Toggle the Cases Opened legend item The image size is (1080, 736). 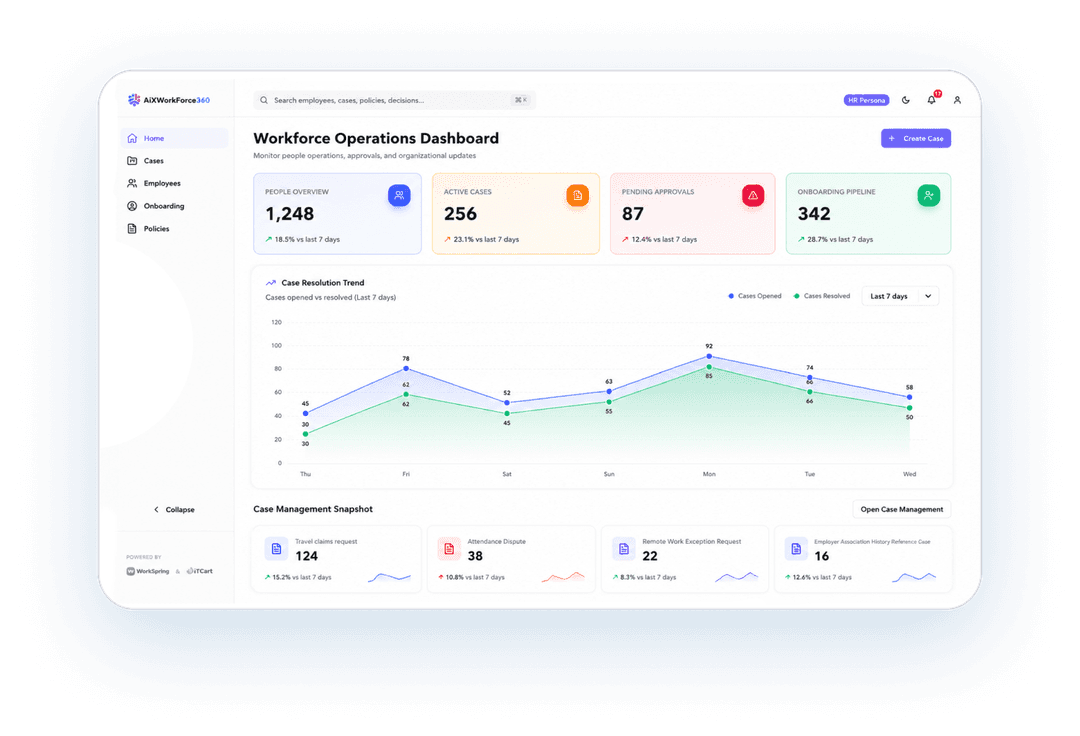pyautogui.click(x=755, y=296)
